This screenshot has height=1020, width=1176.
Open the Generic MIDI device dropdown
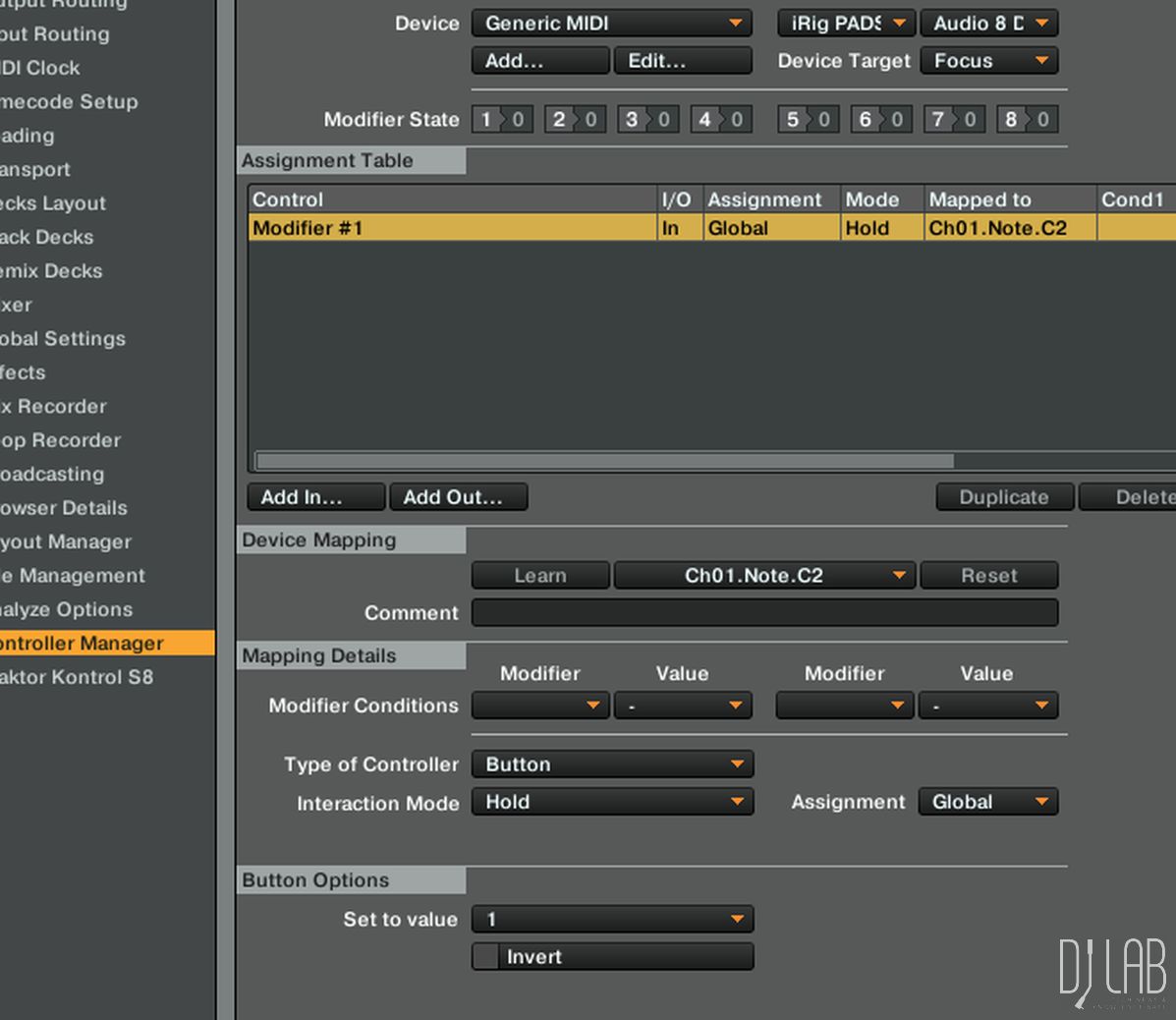tap(612, 24)
